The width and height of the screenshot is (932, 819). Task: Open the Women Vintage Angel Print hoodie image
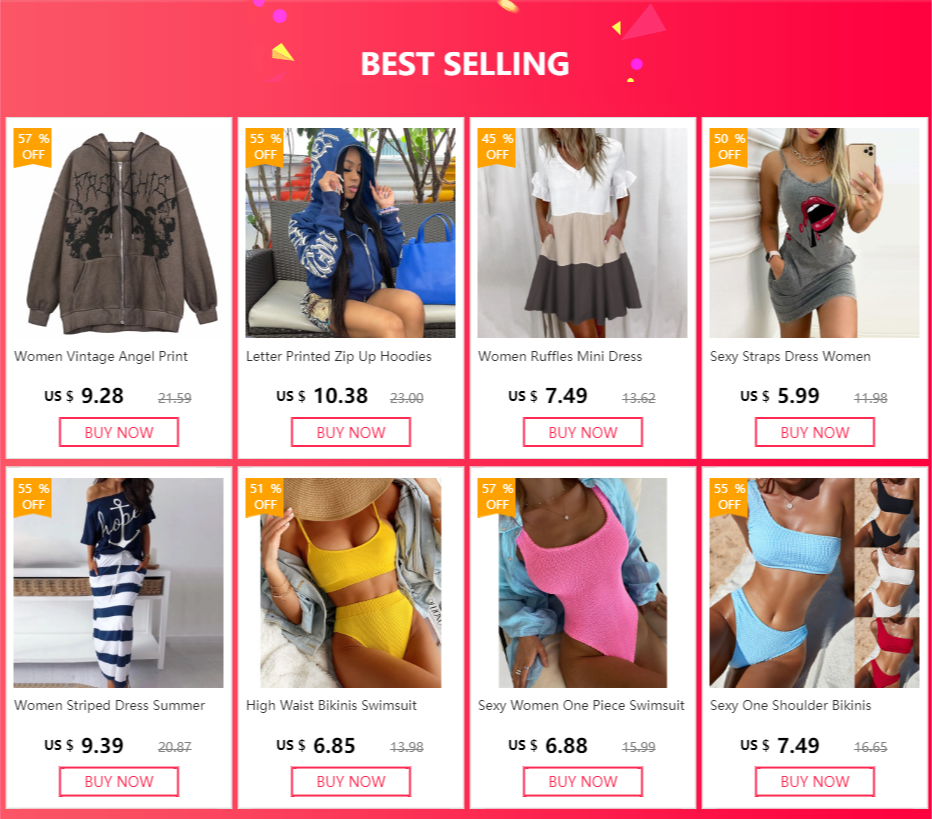pos(119,233)
